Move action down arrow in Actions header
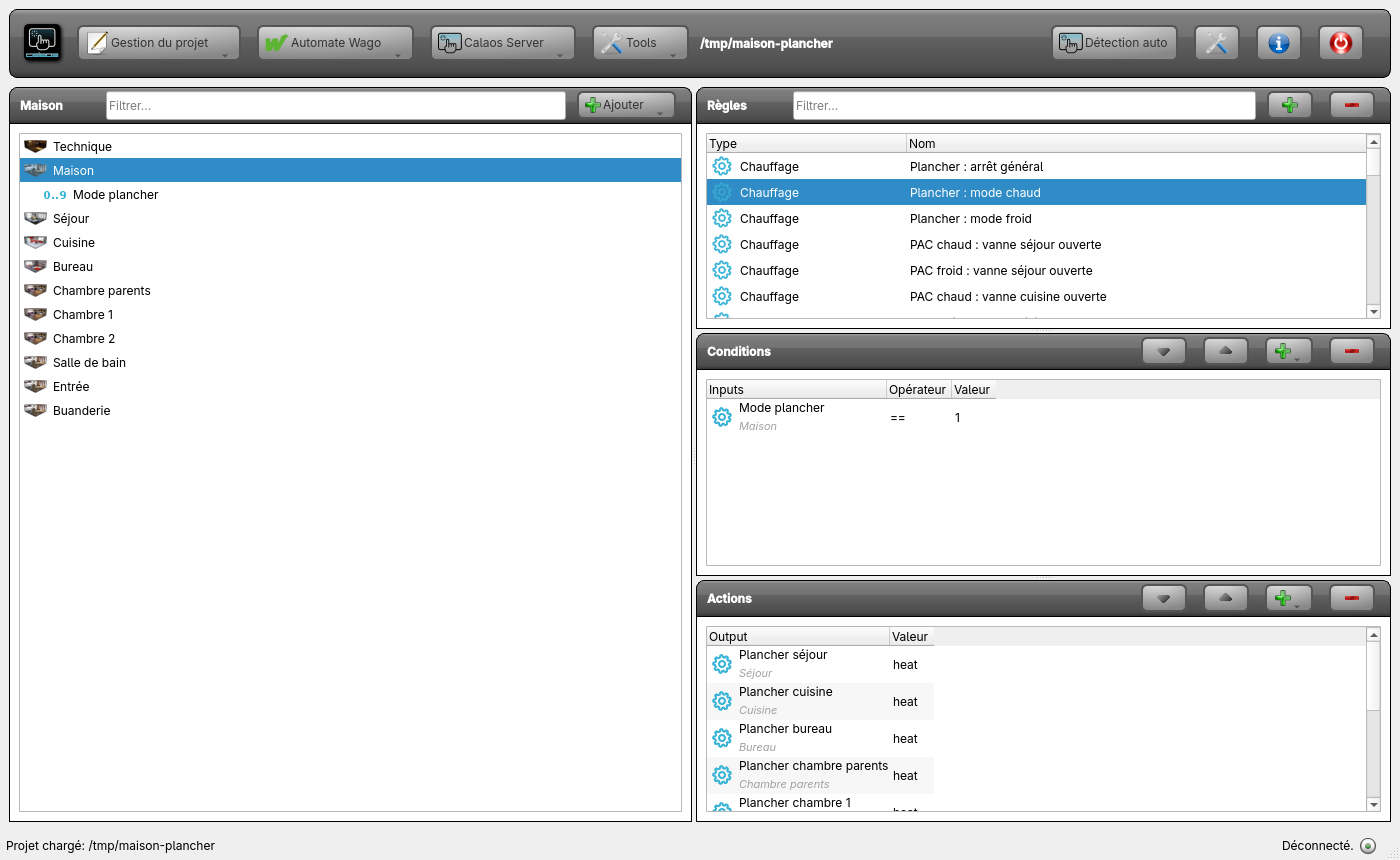The height and width of the screenshot is (860, 1400). (1164, 598)
